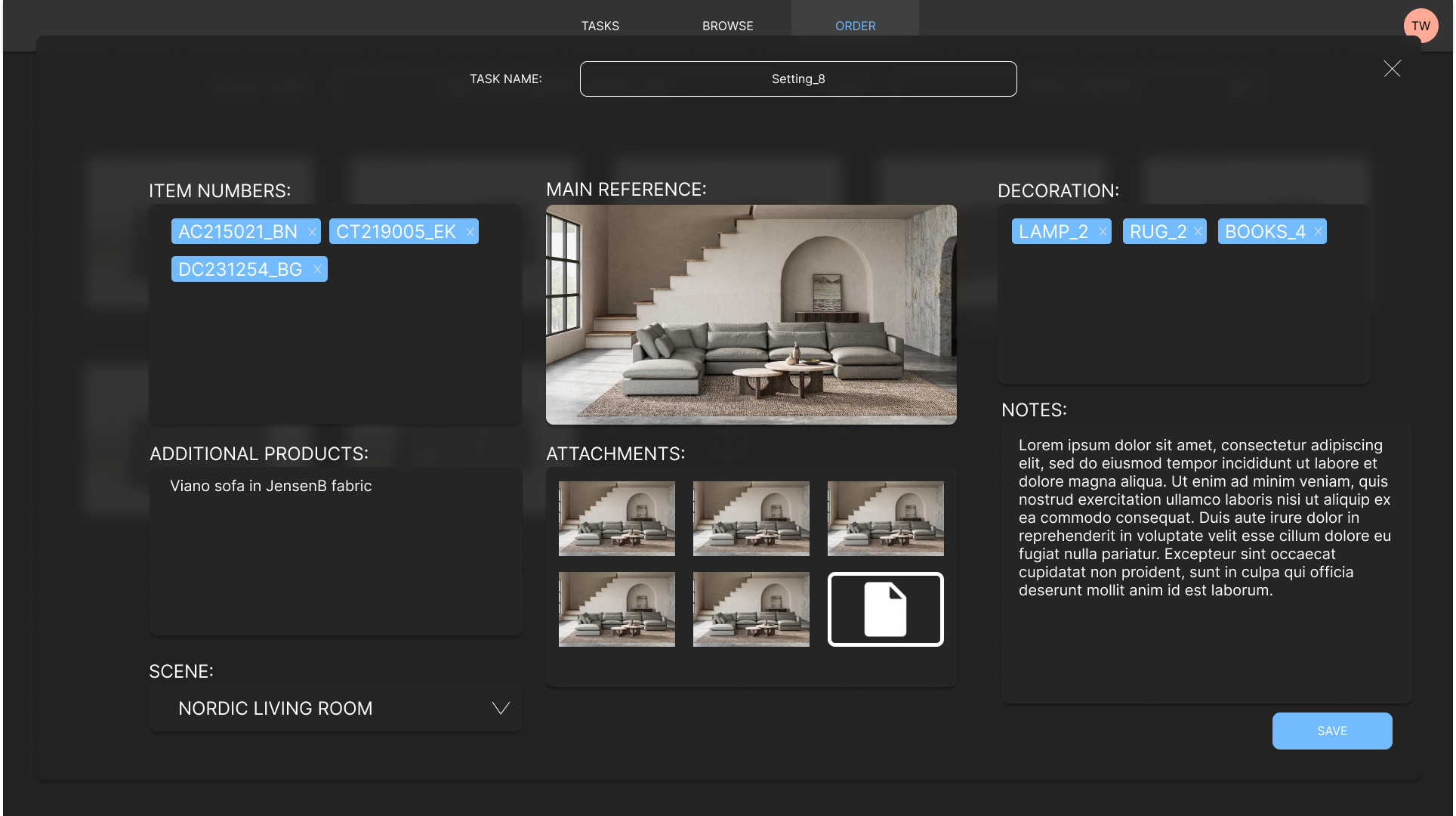Click the Viano sofa in JensenB fabric text
This screenshot has width=1456, height=816.
[x=271, y=486]
